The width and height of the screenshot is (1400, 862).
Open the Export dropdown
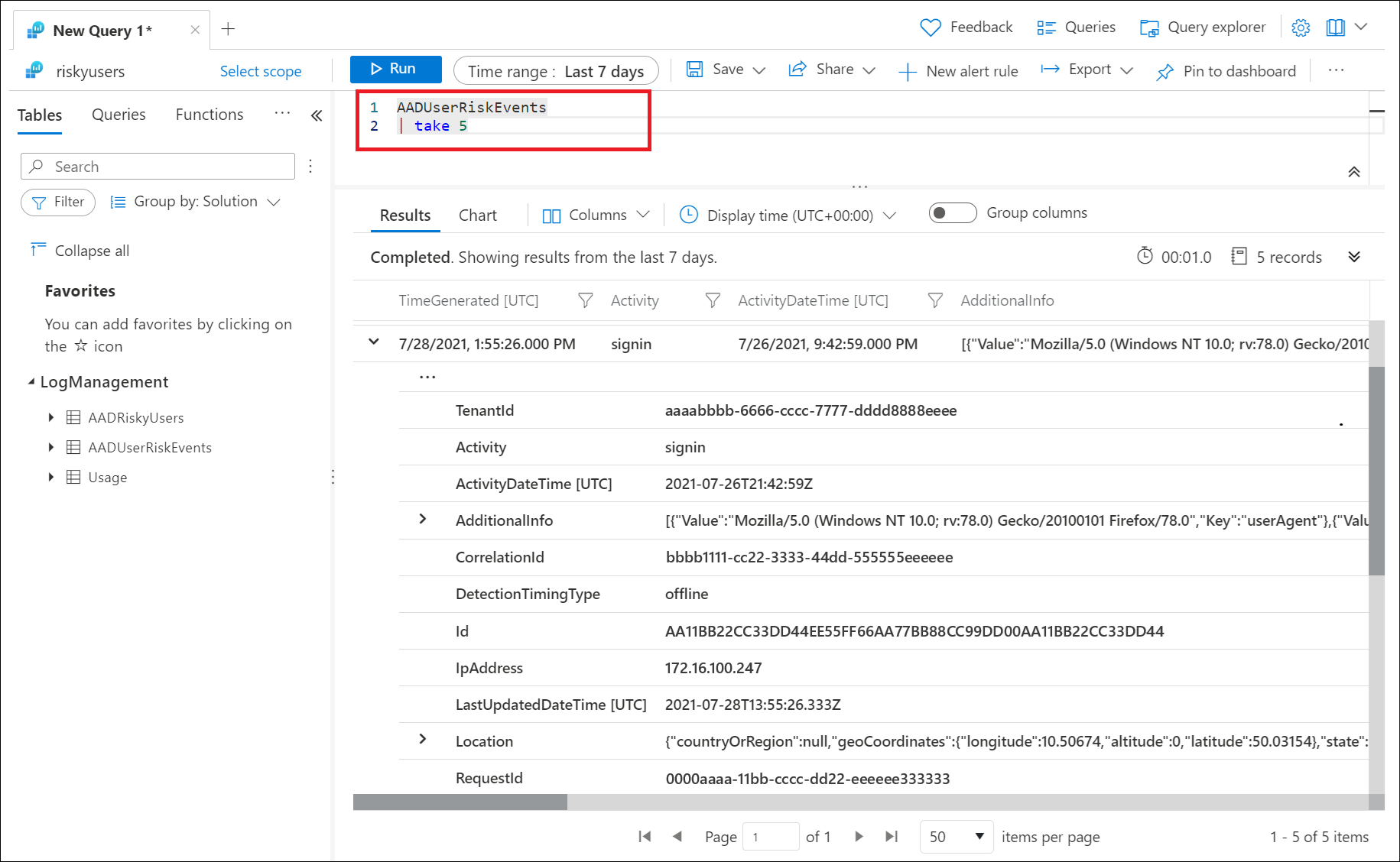coord(1087,70)
